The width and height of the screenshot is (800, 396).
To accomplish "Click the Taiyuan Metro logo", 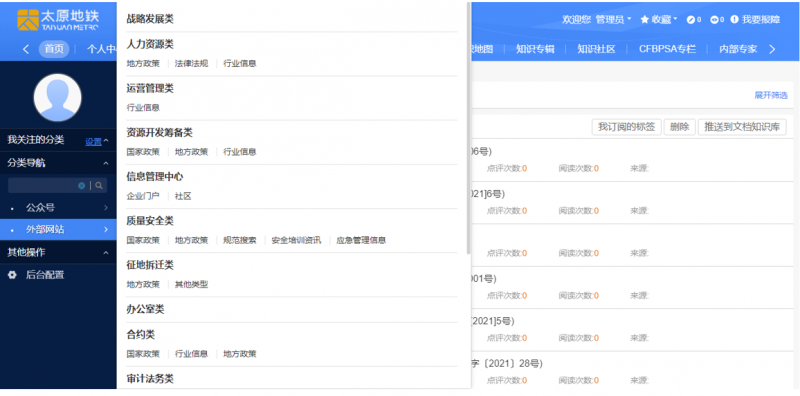I will tap(58, 20).
